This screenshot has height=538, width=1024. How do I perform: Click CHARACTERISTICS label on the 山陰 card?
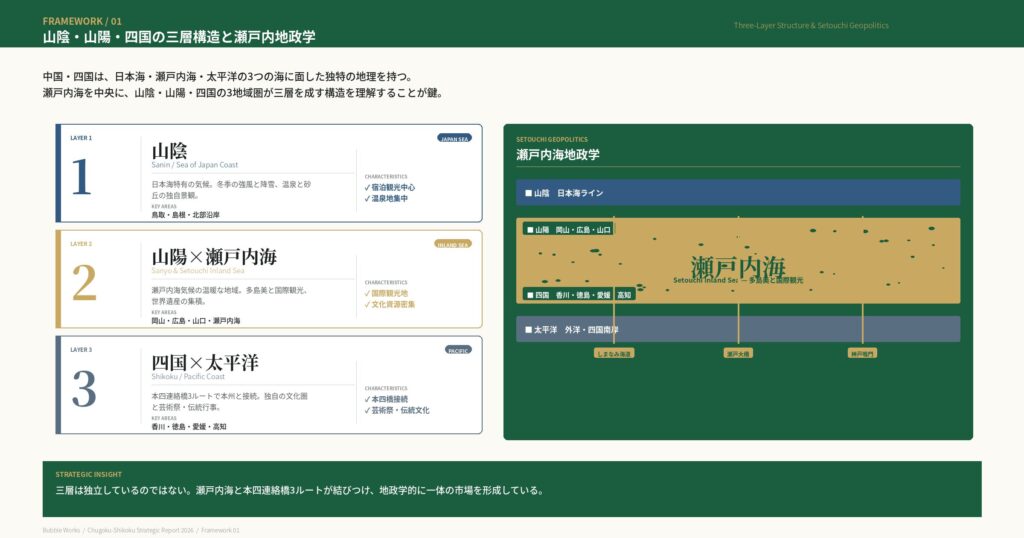(x=386, y=176)
